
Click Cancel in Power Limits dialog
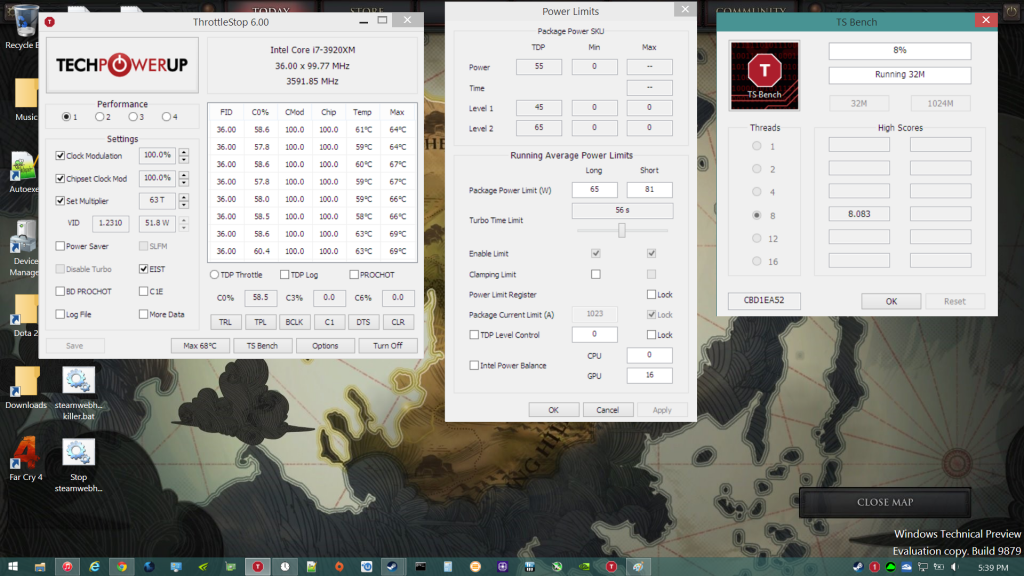click(x=607, y=410)
